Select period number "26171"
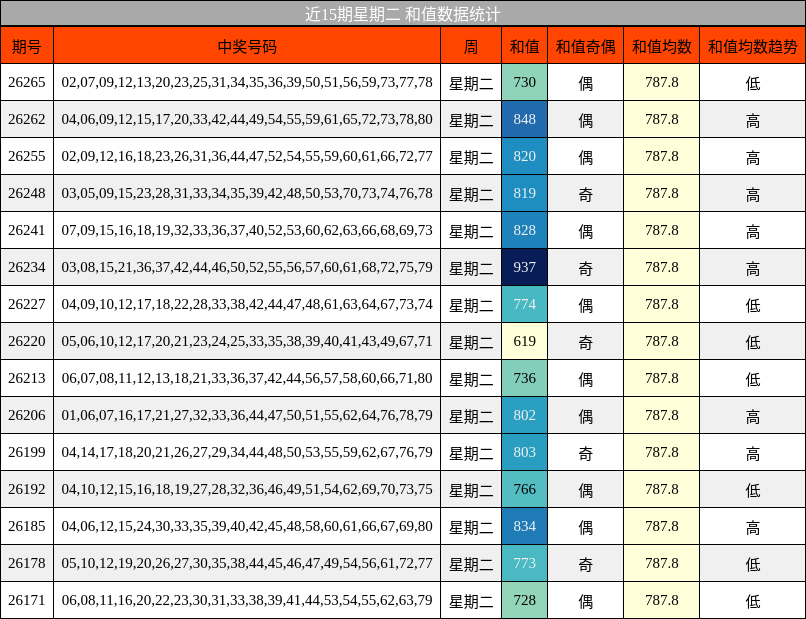The height and width of the screenshot is (619, 806). (x=27, y=600)
